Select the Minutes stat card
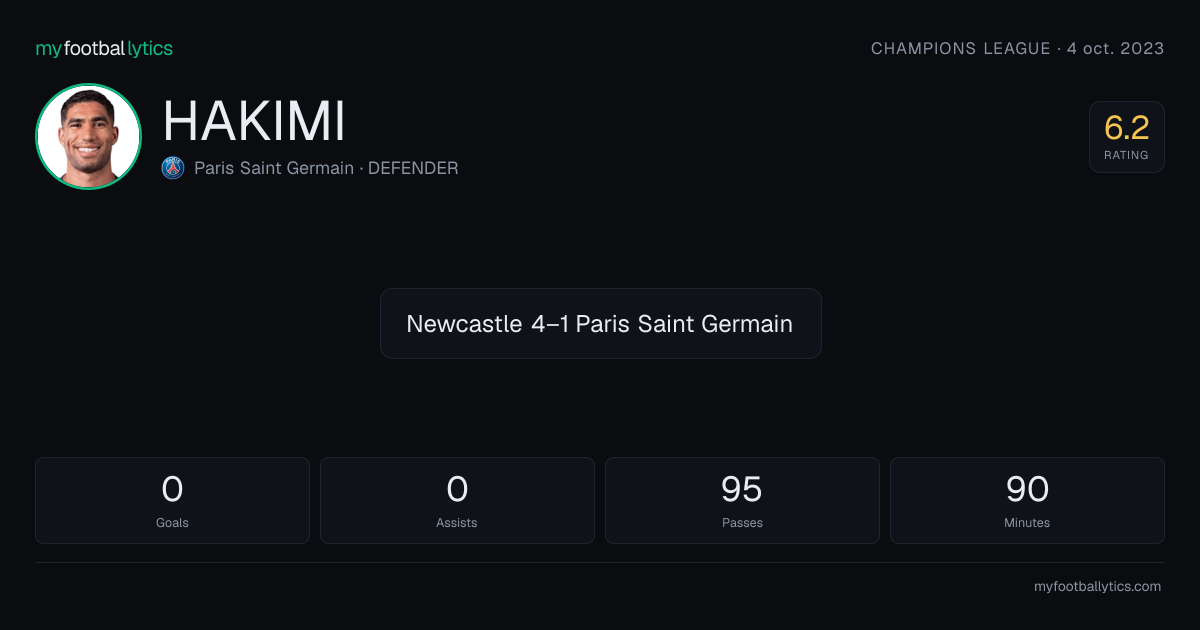The image size is (1200, 630). [1027, 500]
